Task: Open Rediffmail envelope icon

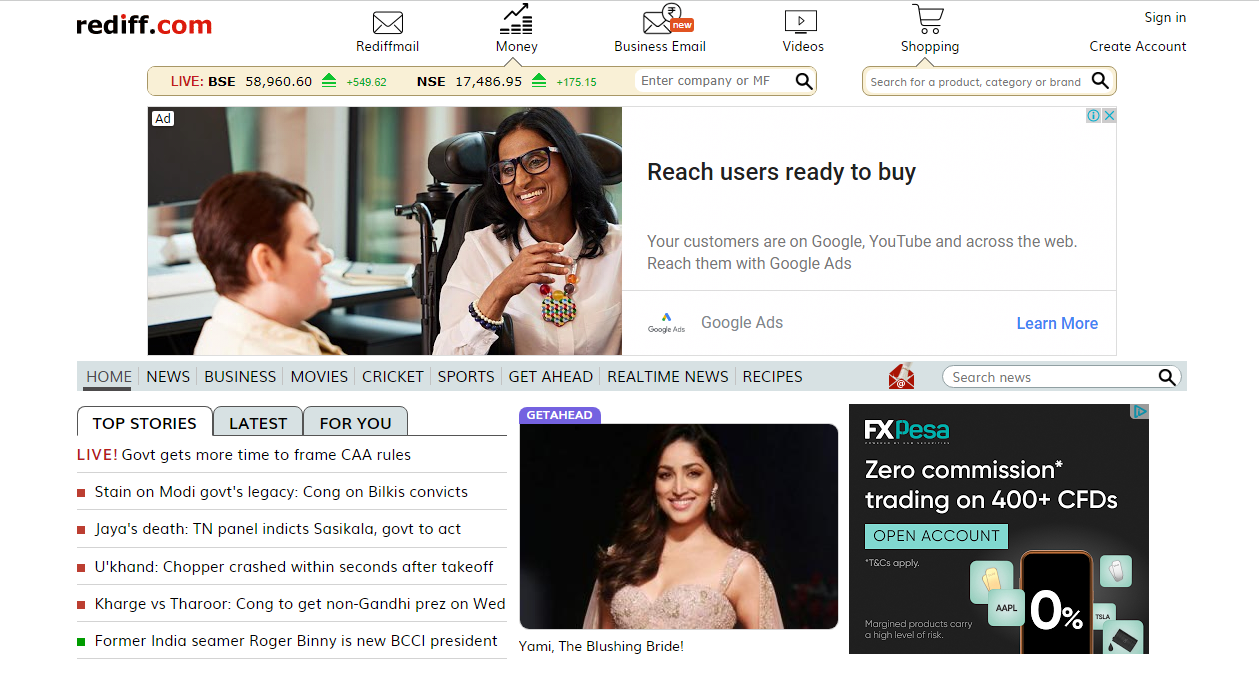Action: pos(387,23)
